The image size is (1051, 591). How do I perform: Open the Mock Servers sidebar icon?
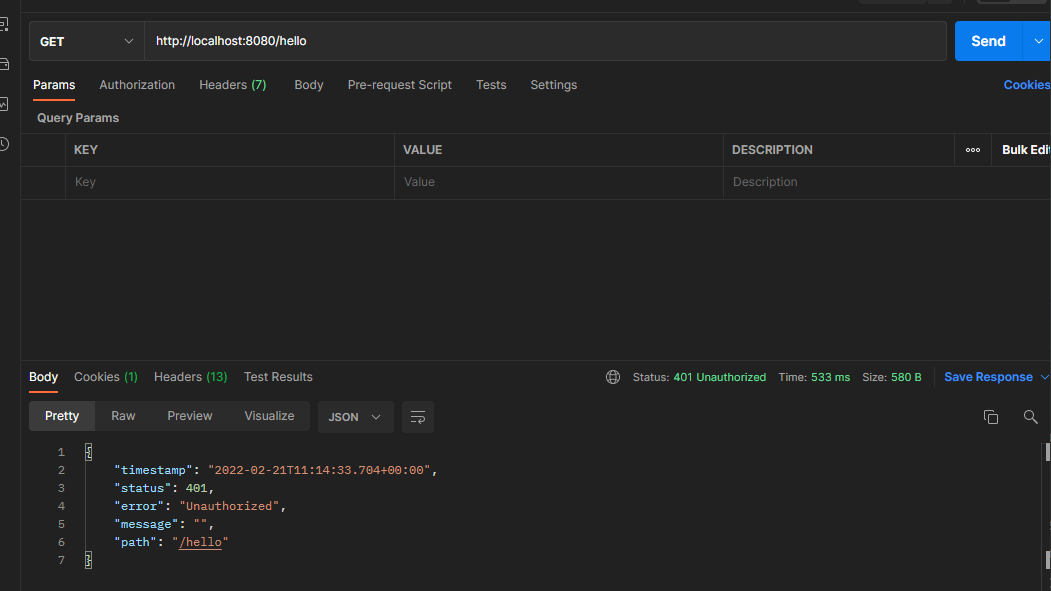tap(4, 64)
